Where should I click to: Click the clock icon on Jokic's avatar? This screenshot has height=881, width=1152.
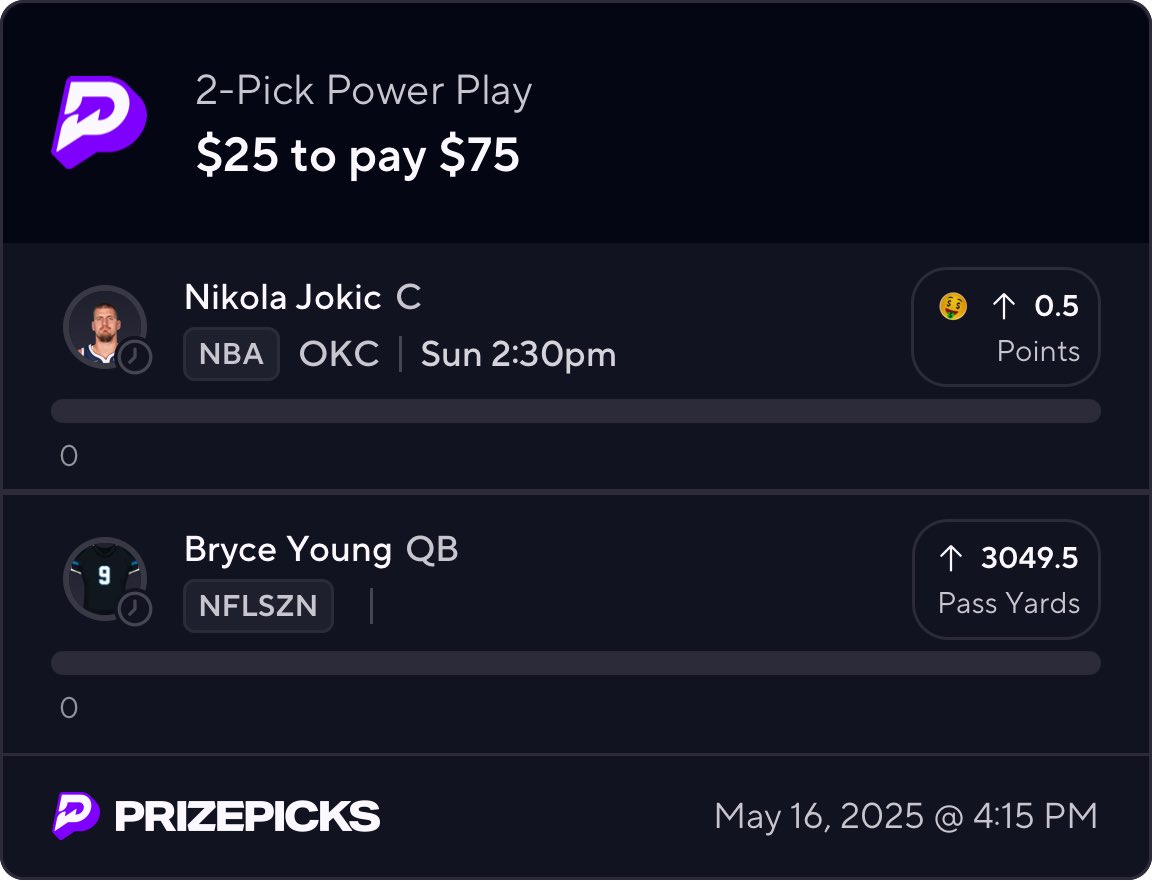tap(135, 356)
